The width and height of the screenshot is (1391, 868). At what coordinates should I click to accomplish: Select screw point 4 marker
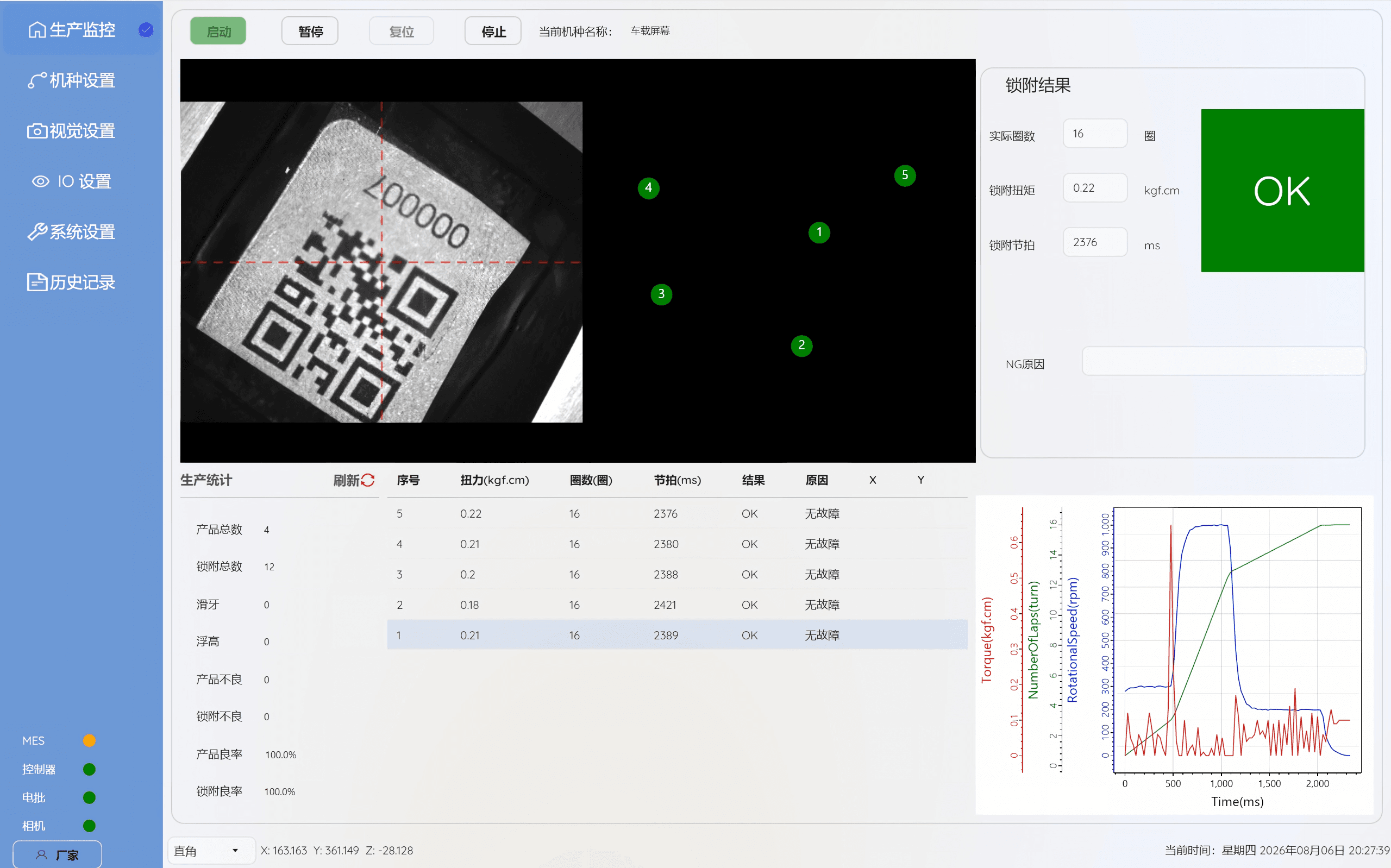[x=649, y=188]
